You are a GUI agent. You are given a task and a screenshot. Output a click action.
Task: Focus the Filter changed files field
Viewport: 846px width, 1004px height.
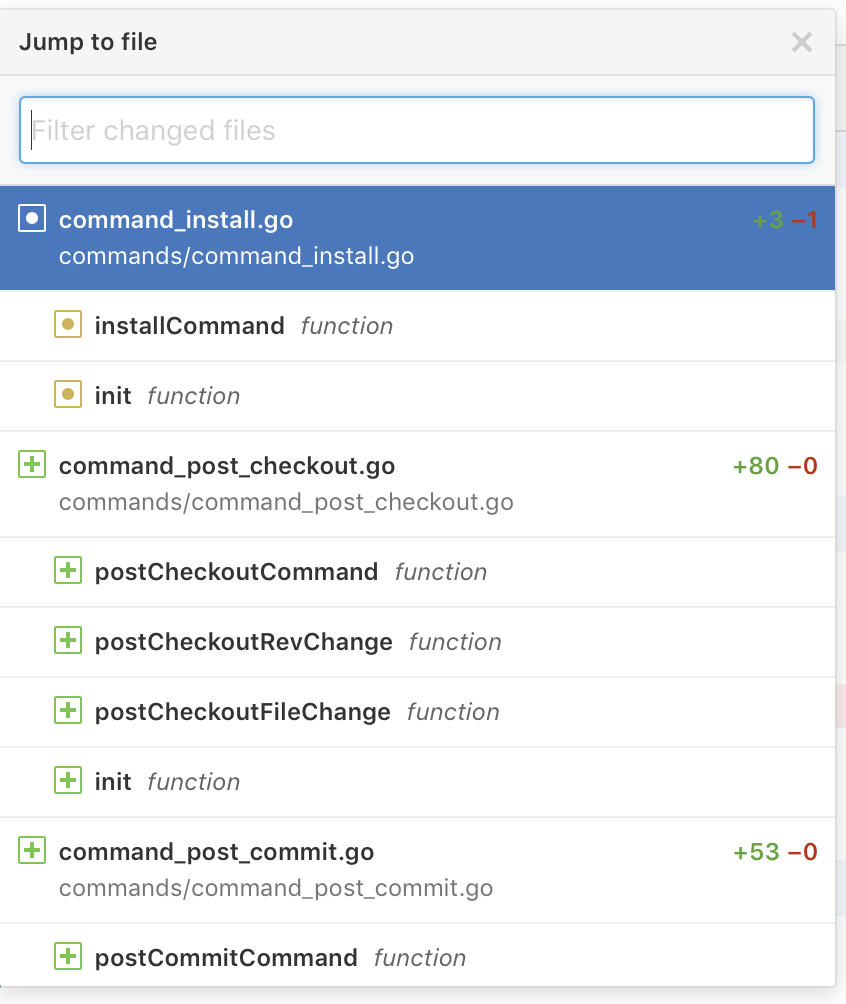(x=416, y=130)
